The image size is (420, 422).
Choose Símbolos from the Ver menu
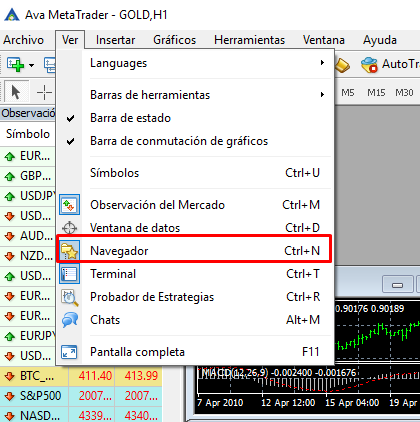[x=194, y=173]
